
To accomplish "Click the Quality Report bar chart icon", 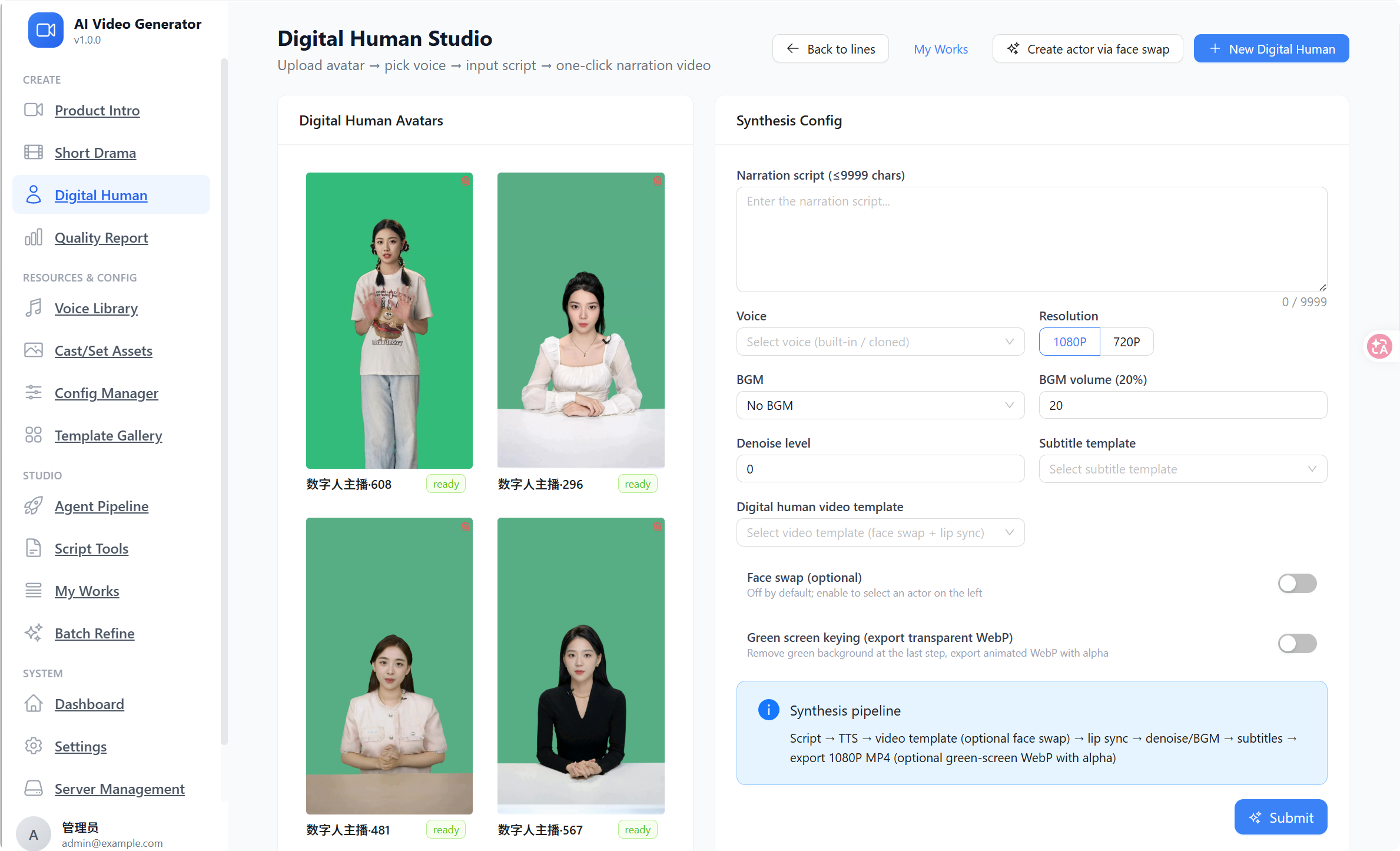I will click(34, 237).
